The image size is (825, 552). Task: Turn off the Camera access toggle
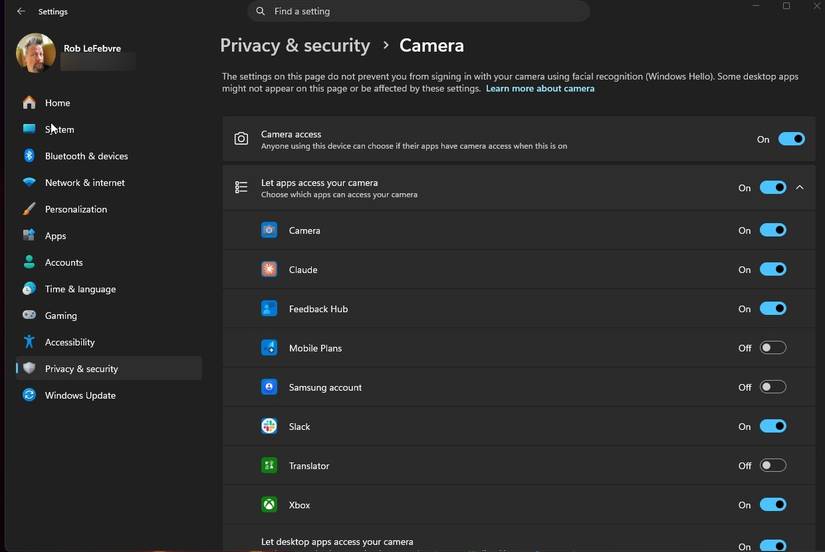pyautogui.click(x=791, y=139)
